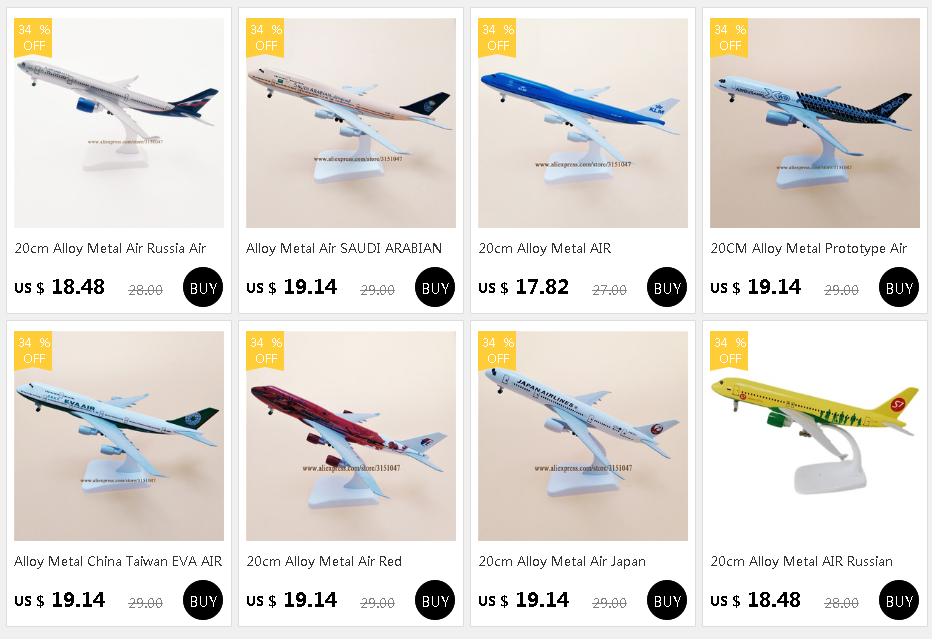Click the 'Alloy Metal Air SAUDI ARABIAN' title
Viewport: 932px width, 639px height.
[x=344, y=248]
